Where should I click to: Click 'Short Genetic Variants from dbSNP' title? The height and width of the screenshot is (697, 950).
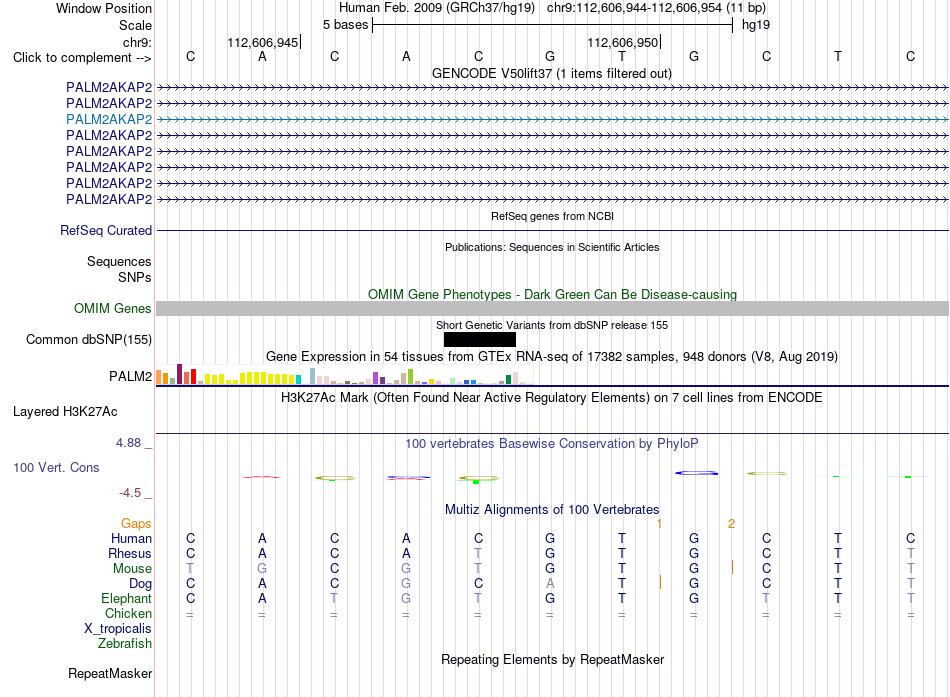pyautogui.click(x=552, y=325)
